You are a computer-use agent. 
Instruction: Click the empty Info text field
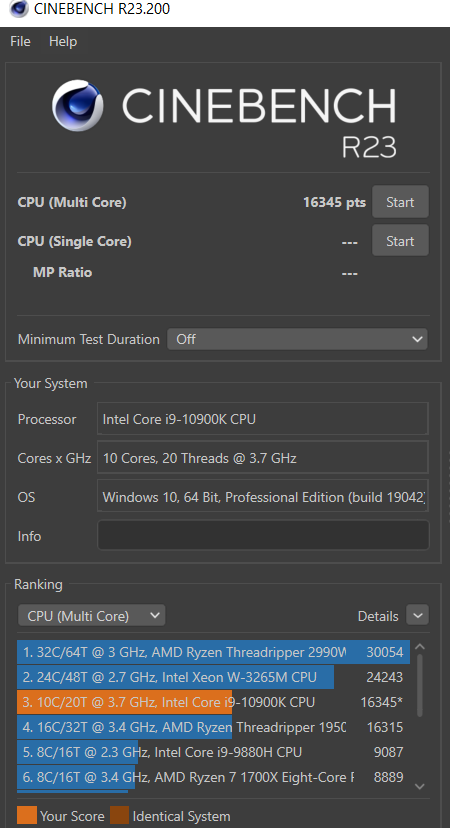(263, 535)
